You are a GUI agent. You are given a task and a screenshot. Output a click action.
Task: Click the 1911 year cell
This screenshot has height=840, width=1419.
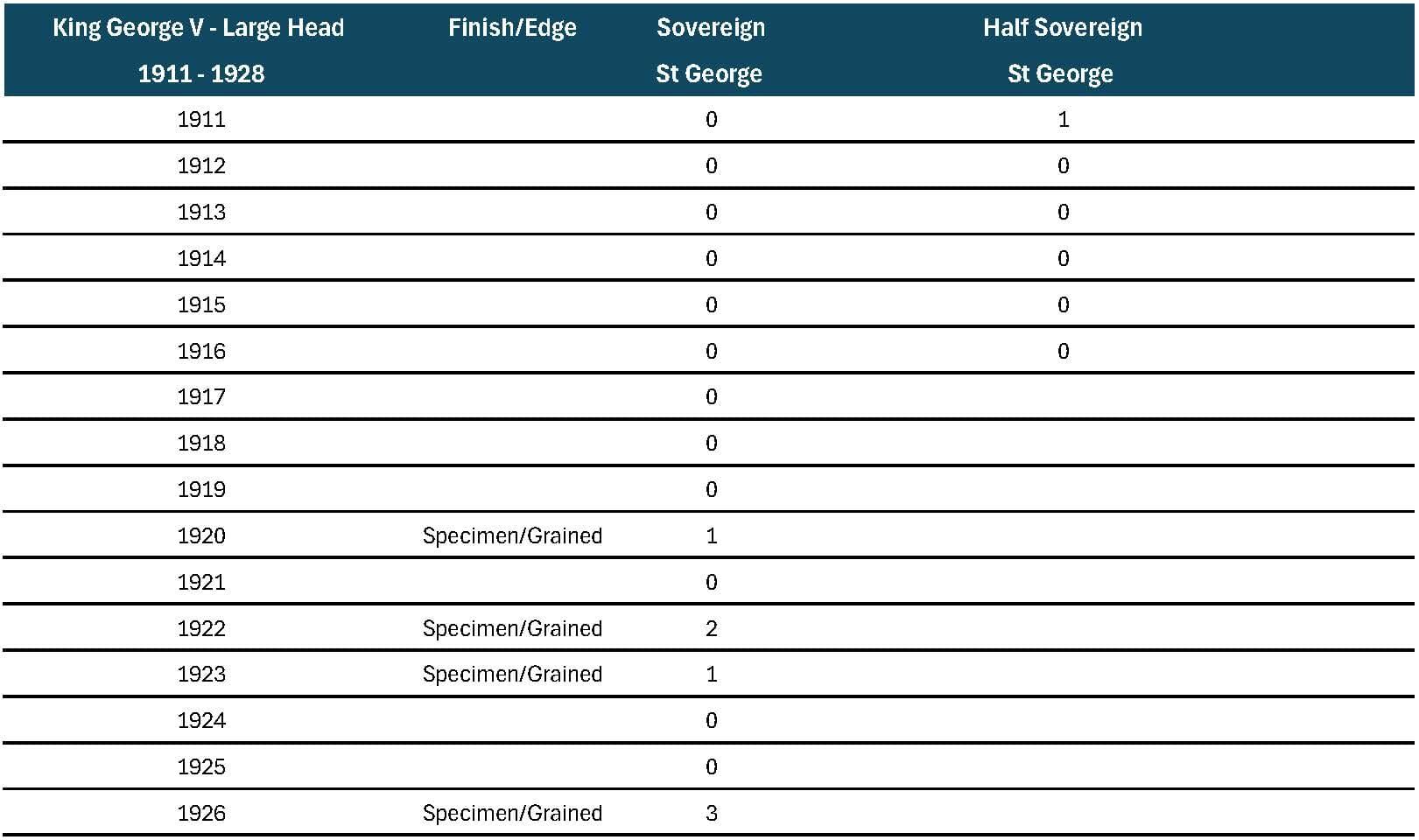coord(201,120)
